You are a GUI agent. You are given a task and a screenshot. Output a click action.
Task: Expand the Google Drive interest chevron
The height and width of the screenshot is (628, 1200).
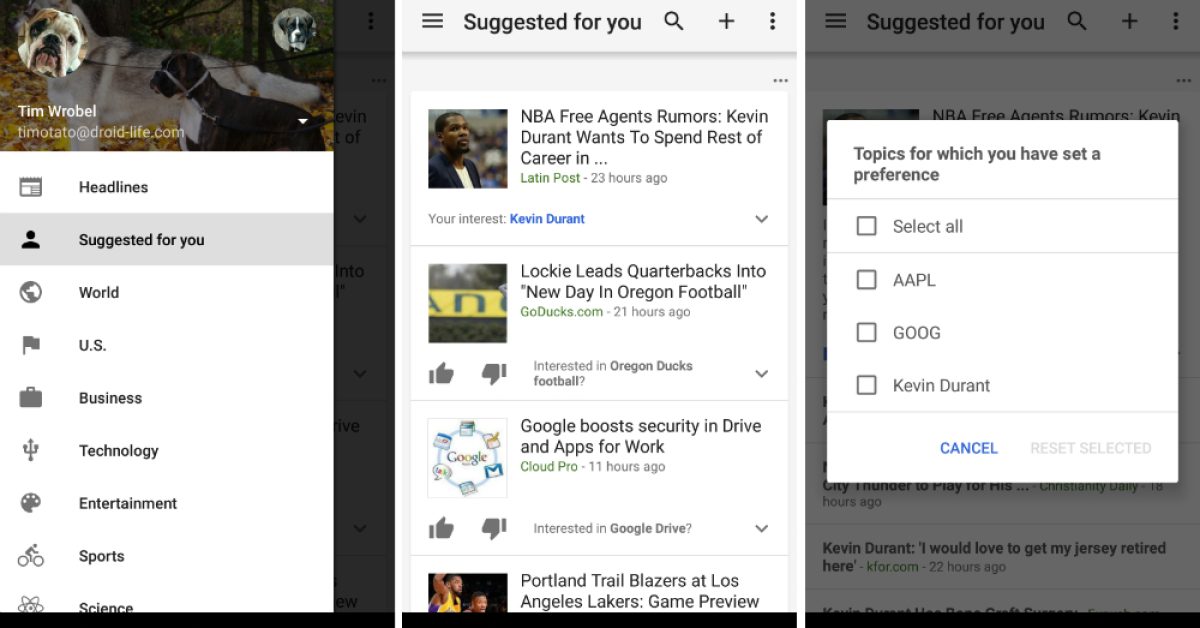(762, 528)
